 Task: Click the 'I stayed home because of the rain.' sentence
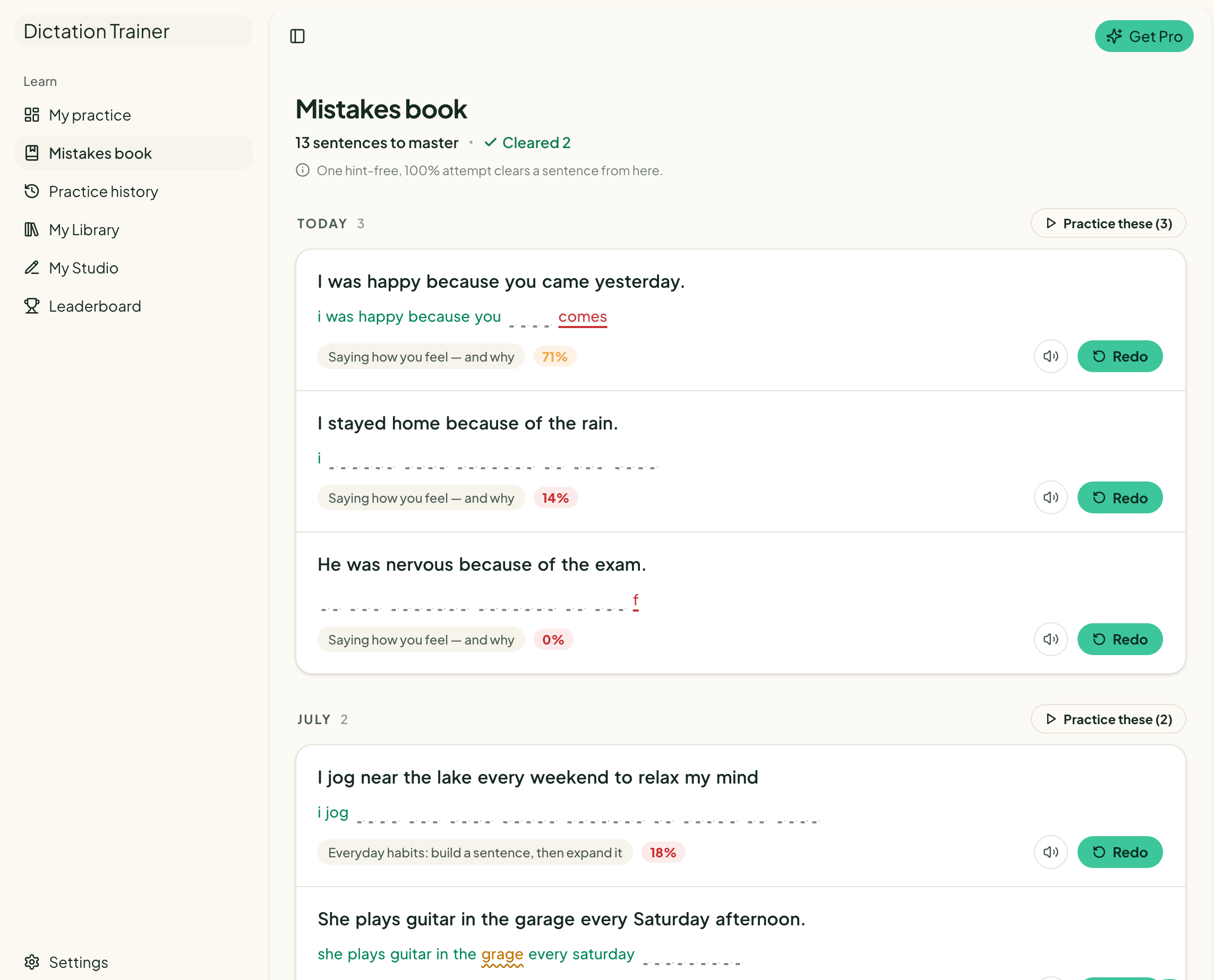[467, 423]
